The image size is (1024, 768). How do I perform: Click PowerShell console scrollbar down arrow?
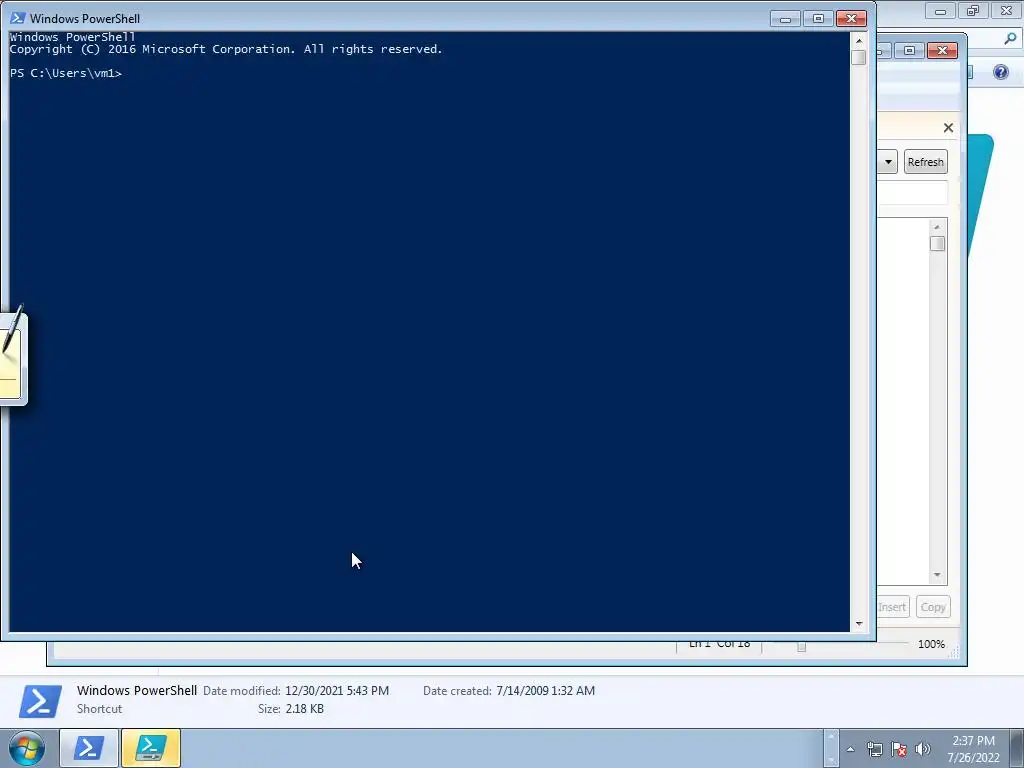tap(859, 624)
